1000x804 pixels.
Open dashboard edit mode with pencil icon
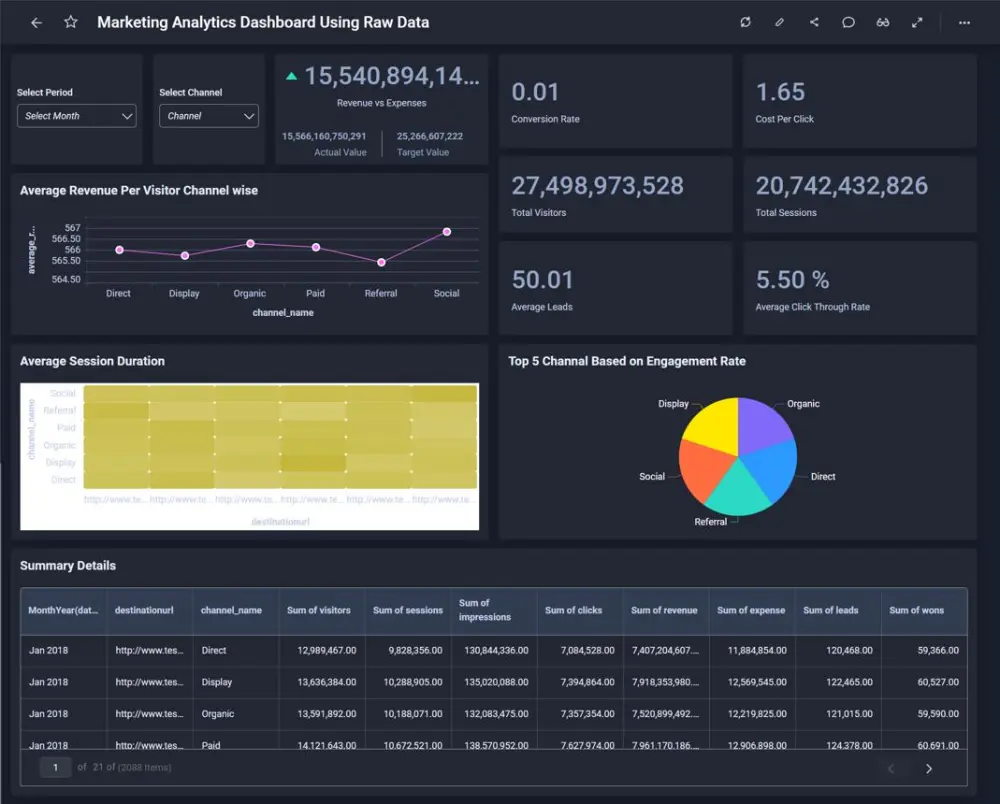tap(779, 22)
